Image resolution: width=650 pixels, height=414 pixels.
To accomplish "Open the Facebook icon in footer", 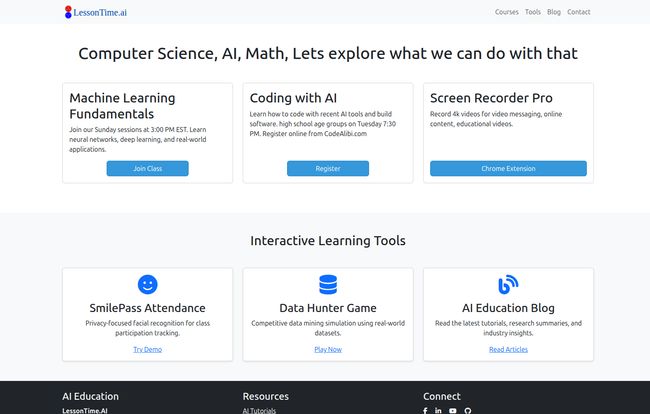I will tap(425, 410).
